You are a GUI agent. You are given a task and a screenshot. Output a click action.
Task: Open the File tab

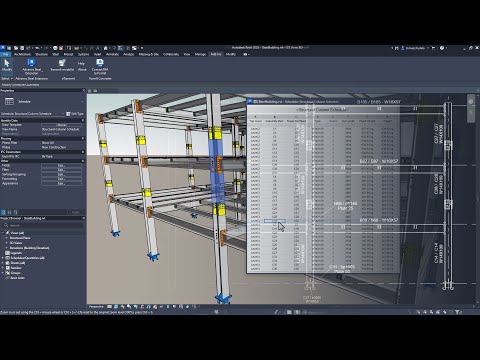click(x=5, y=54)
